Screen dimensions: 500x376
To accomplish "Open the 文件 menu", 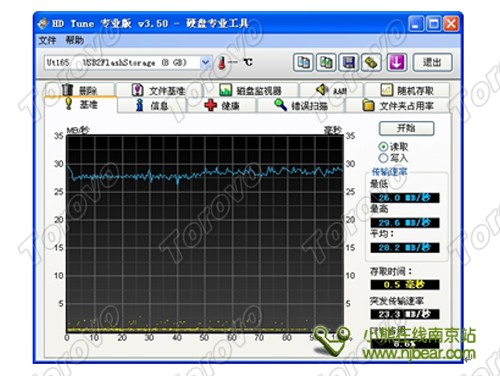I will tap(47, 41).
